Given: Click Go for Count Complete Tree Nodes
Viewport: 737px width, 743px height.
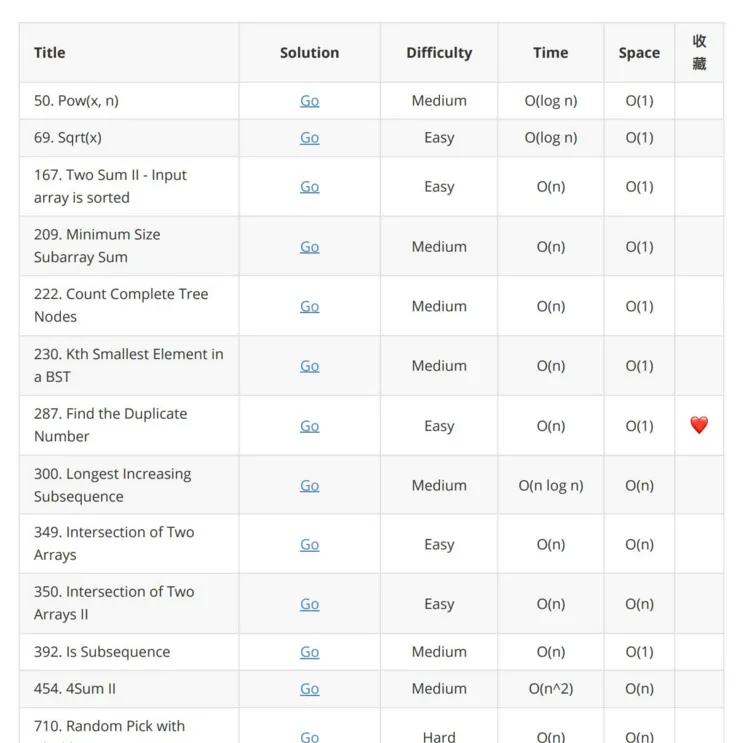Looking at the screenshot, I should [310, 307].
